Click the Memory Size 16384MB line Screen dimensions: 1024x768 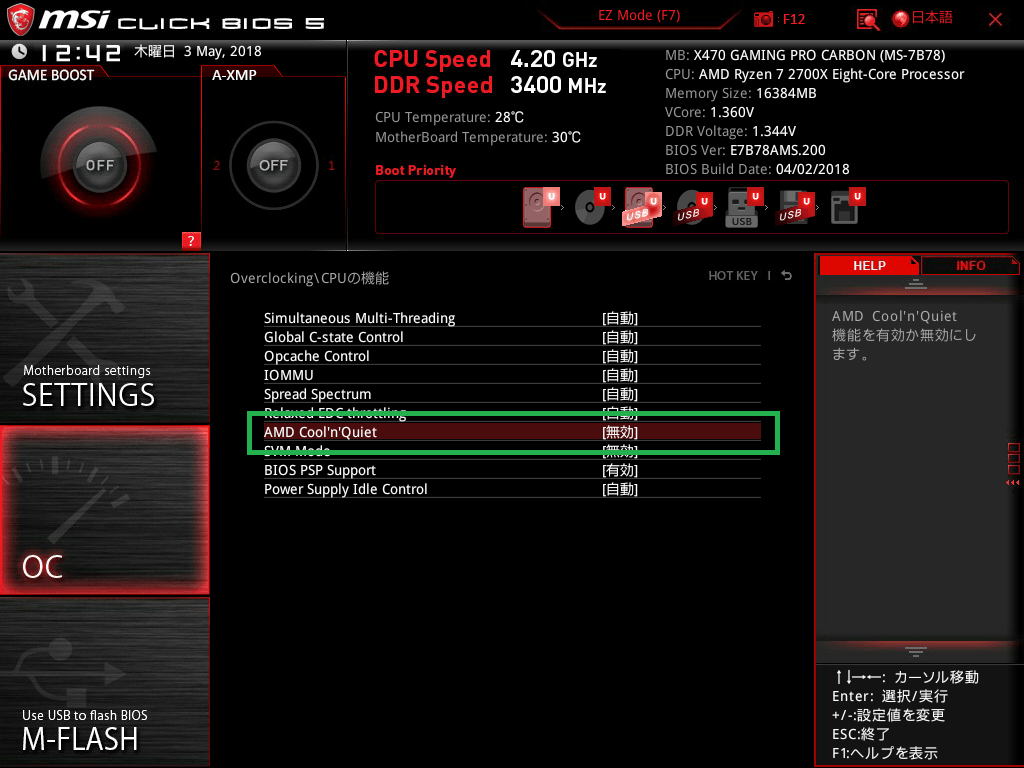741,93
